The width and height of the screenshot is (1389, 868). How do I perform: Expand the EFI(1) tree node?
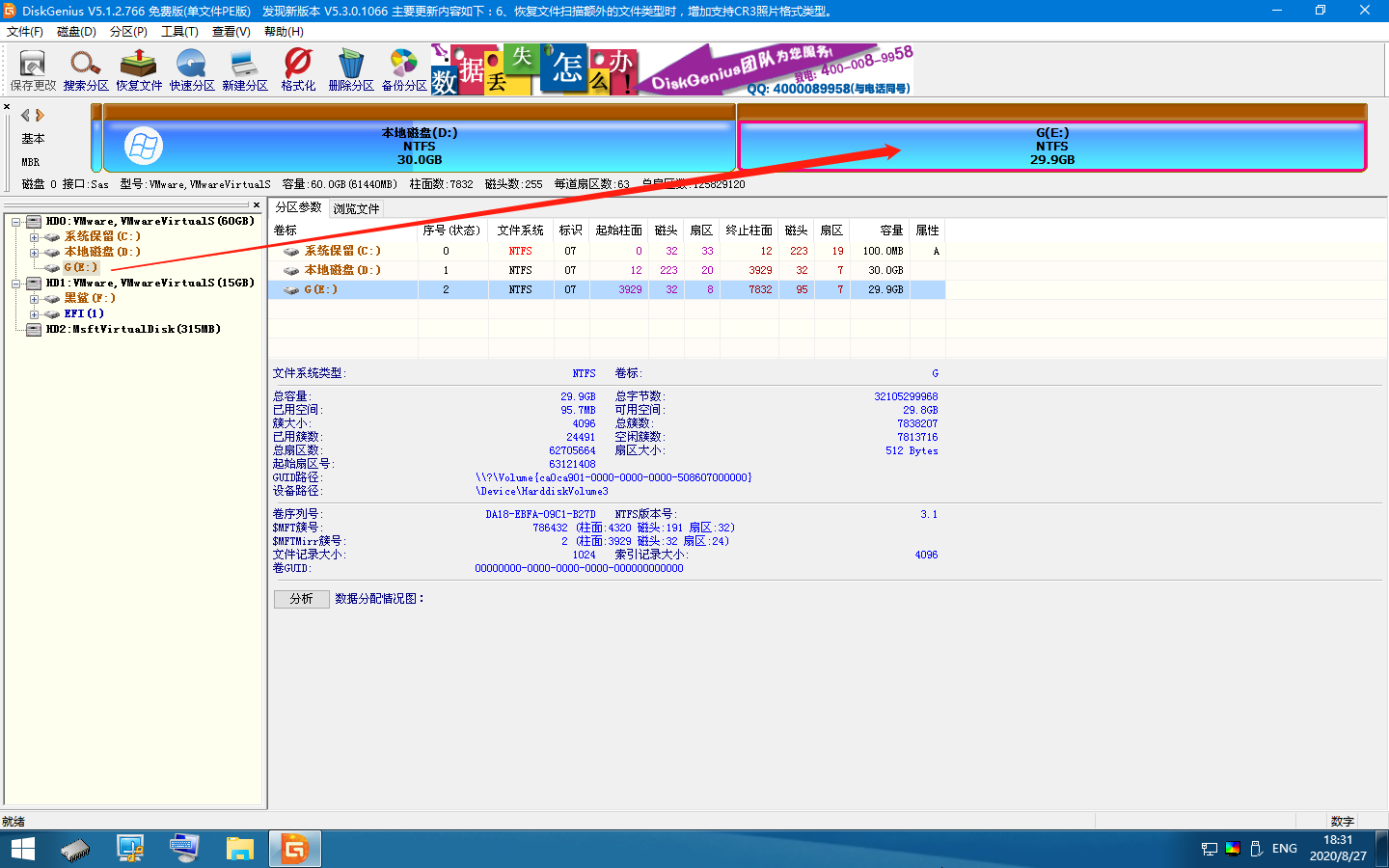[34, 314]
